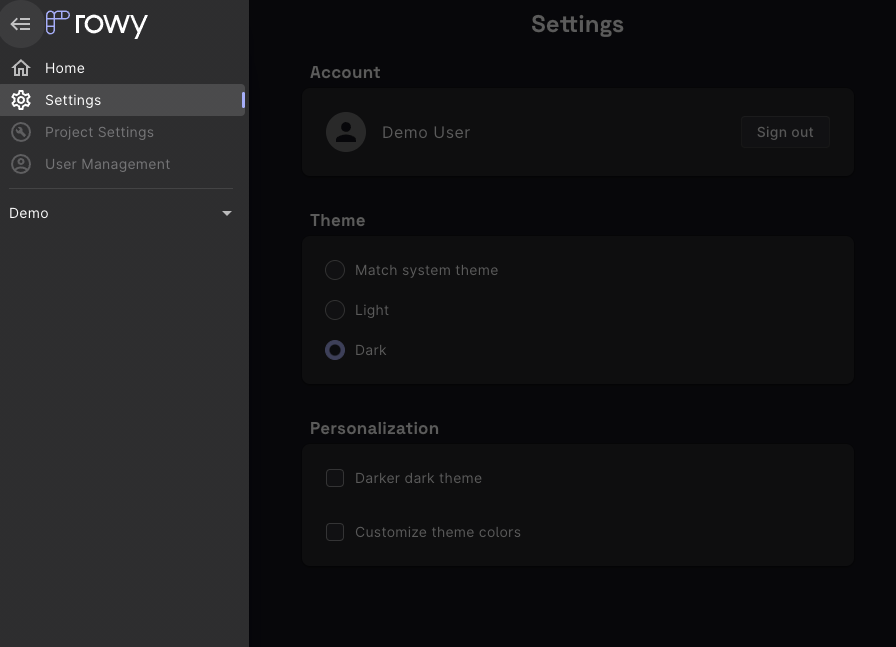Select the Dark theme radio button
896x647 pixels.
(335, 350)
